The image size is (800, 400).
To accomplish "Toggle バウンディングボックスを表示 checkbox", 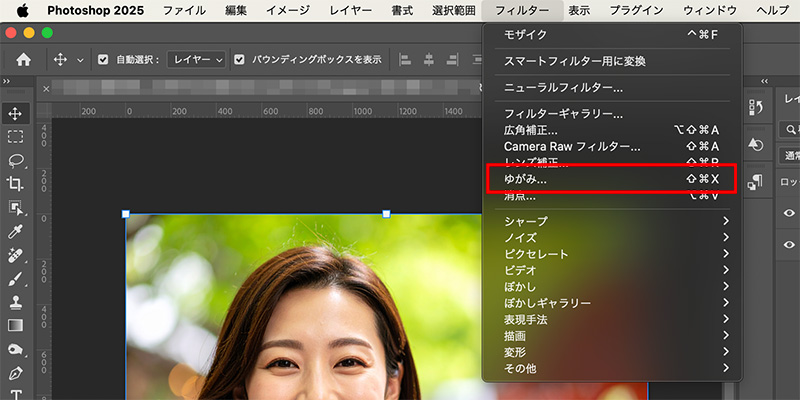I will [239, 60].
